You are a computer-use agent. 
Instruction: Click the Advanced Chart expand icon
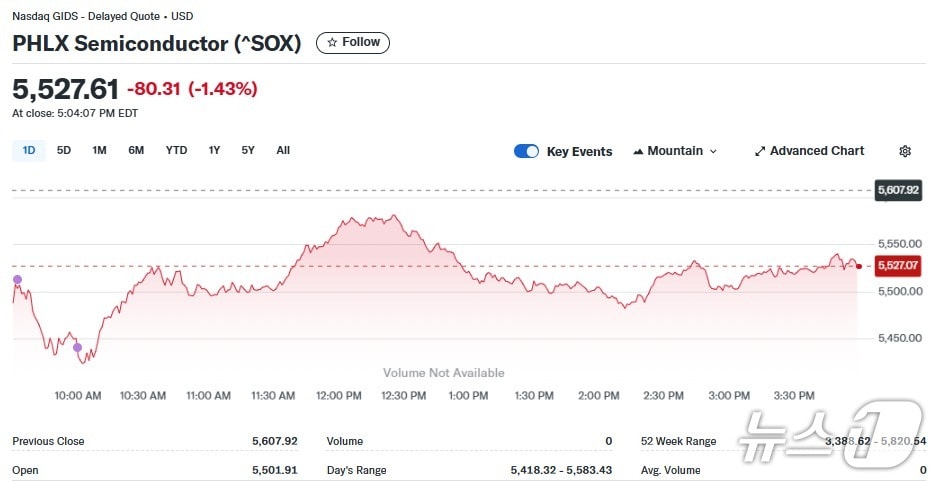coord(760,151)
